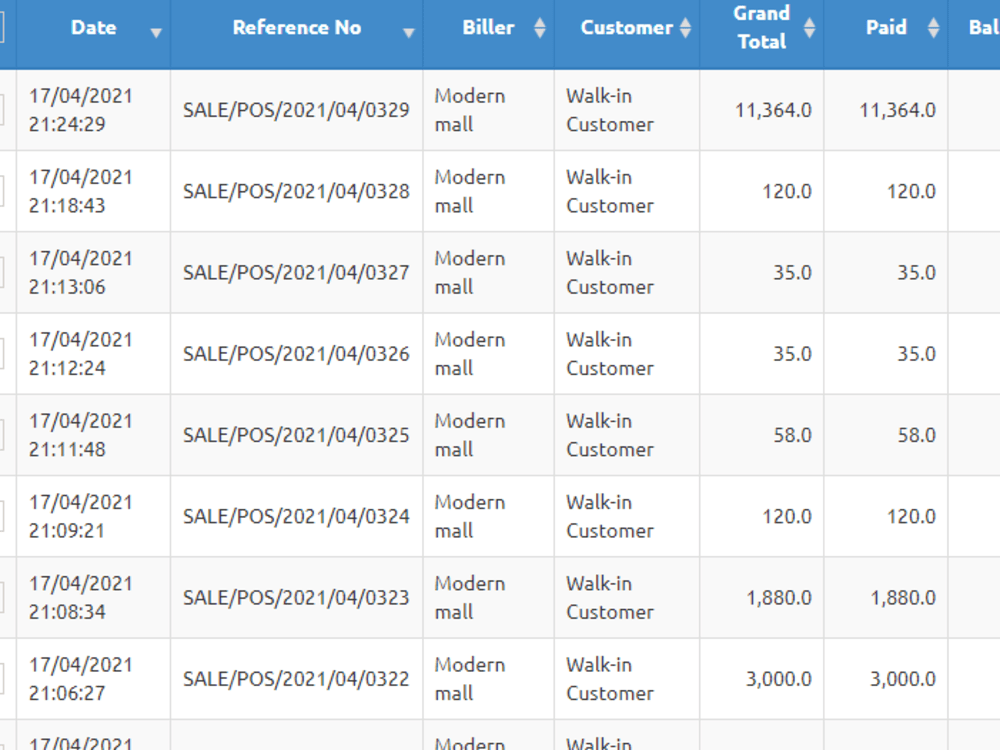Click date 17/04/2021 21:08:34
Viewport: 1000px width, 750px height.
pos(81,598)
